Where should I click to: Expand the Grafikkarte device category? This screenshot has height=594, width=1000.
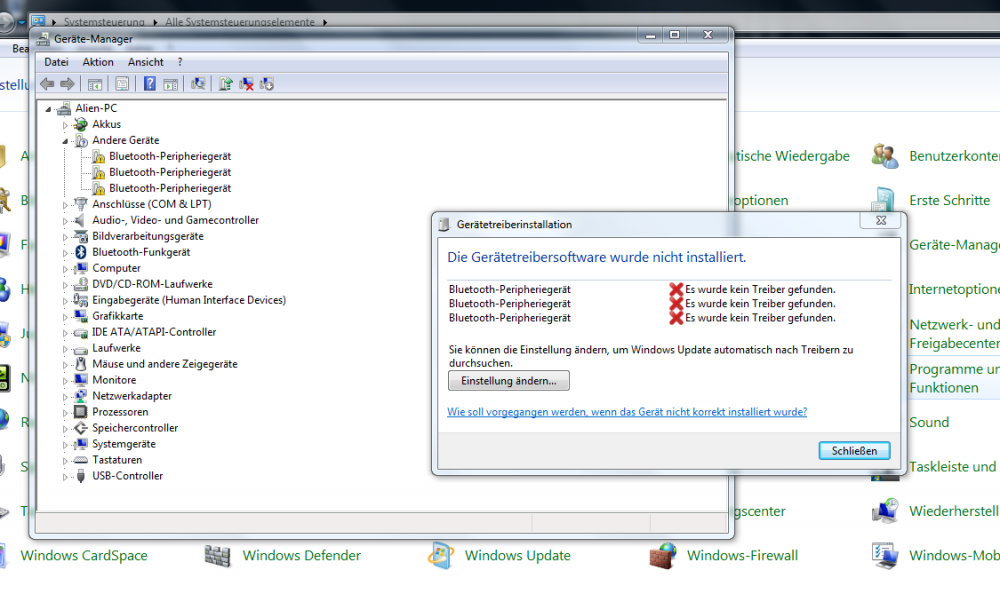(x=66, y=316)
